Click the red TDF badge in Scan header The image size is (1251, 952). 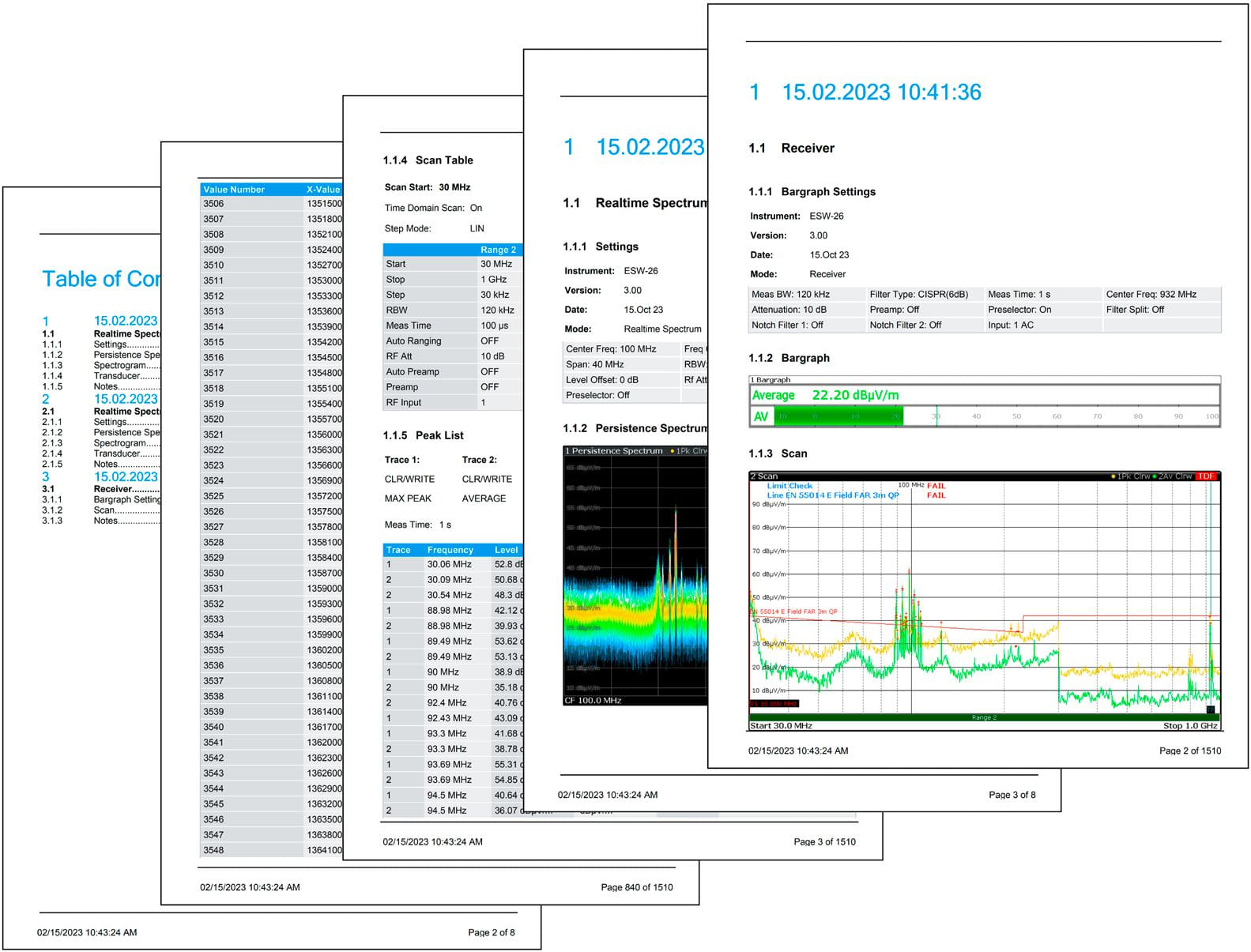[1206, 476]
